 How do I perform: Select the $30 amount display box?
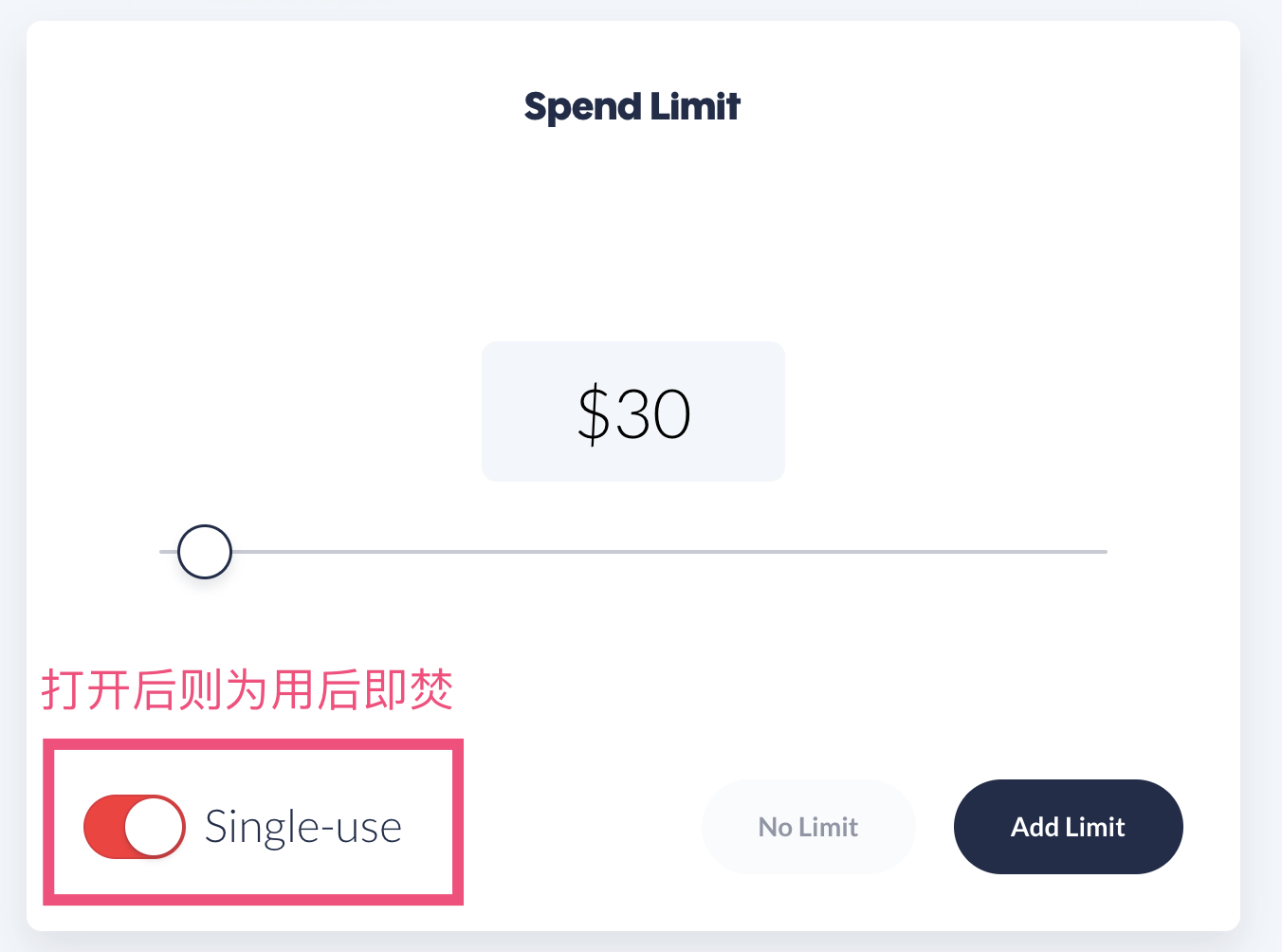tap(633, 411)
